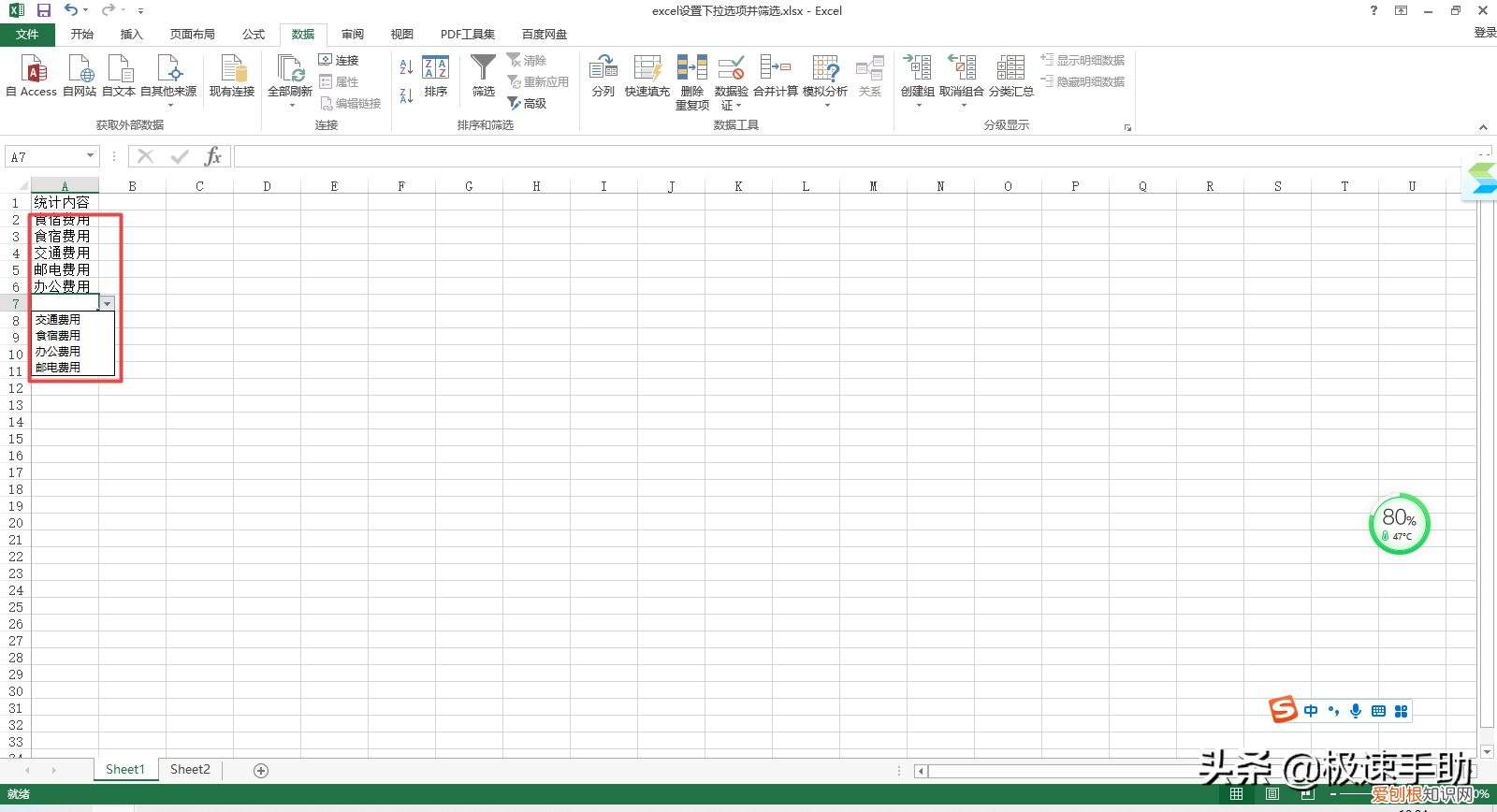This screenshot has width=1497, height=812.
Task: Click the 高级 advanced filter button
Action: click(x=528, y=103)
